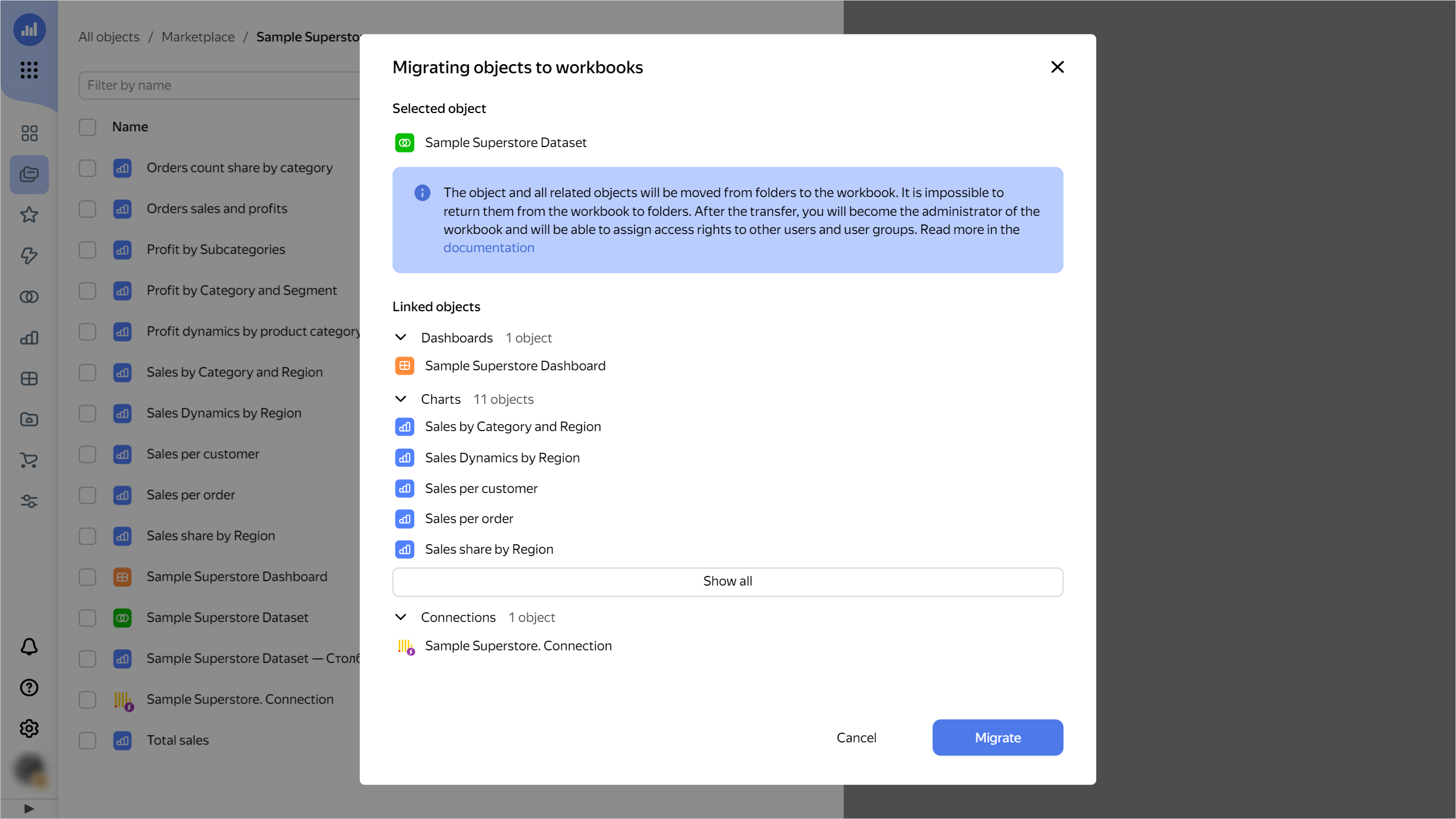
Task: Open the documentation link
Action: click(489, 248)
